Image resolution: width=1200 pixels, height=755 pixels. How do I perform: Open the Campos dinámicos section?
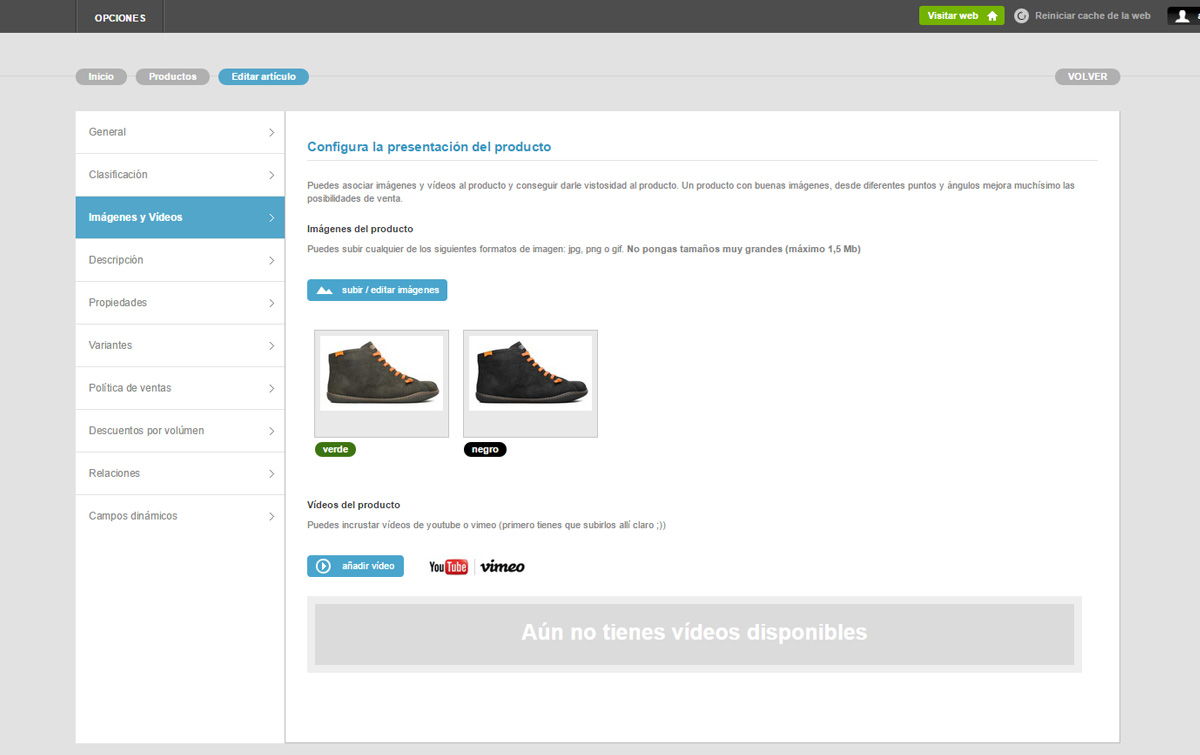(180, 516)
